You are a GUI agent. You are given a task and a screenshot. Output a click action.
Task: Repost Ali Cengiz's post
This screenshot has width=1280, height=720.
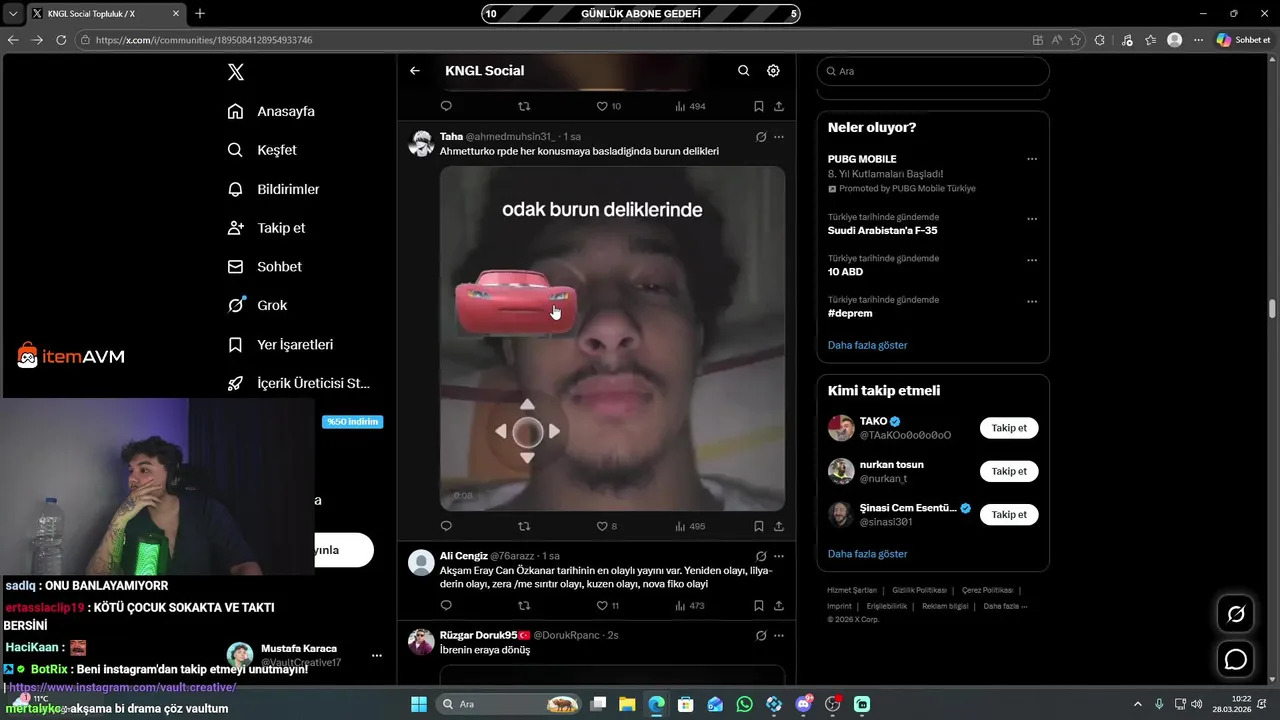click(x=524, y=605)
